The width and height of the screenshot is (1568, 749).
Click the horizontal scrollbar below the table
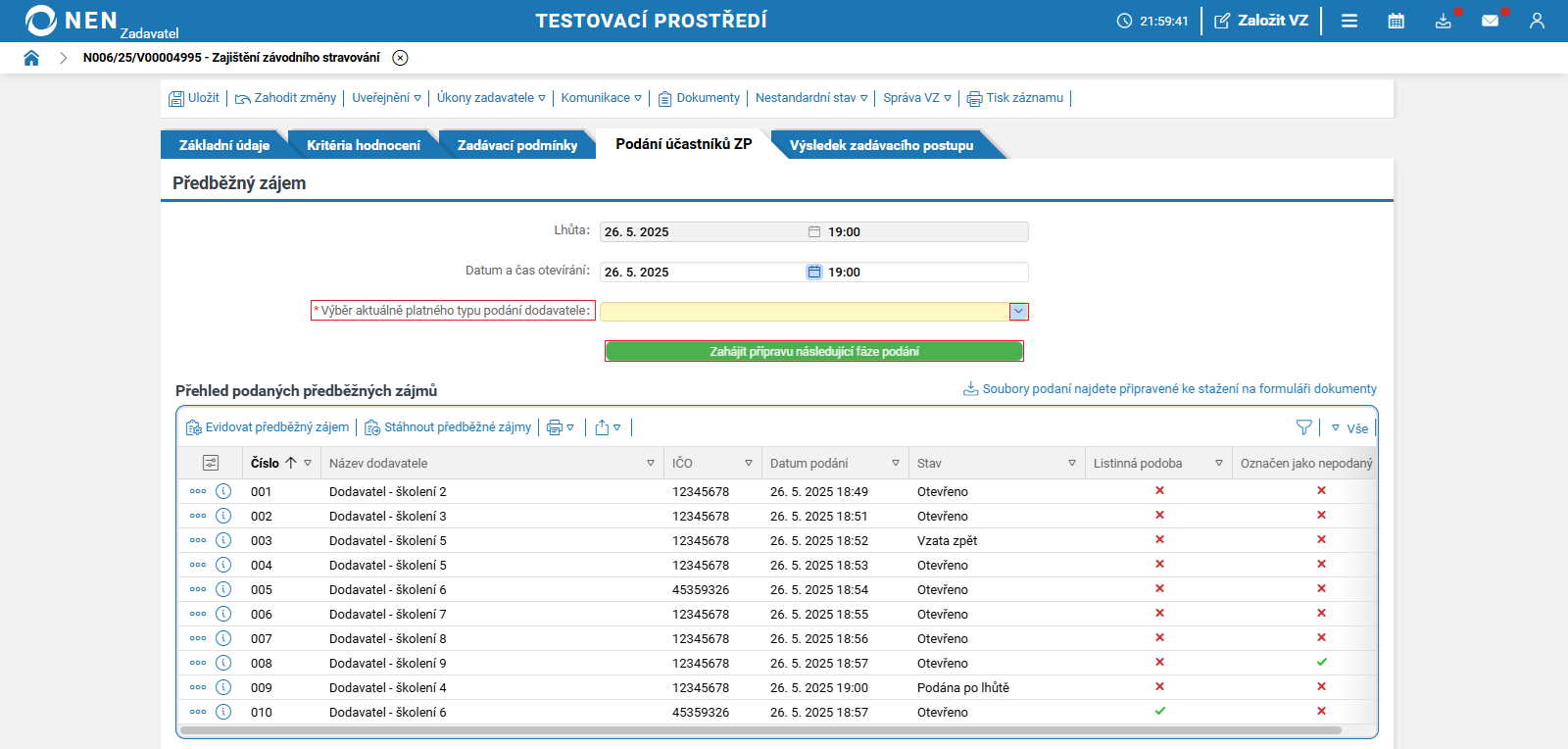pos(760,730)
